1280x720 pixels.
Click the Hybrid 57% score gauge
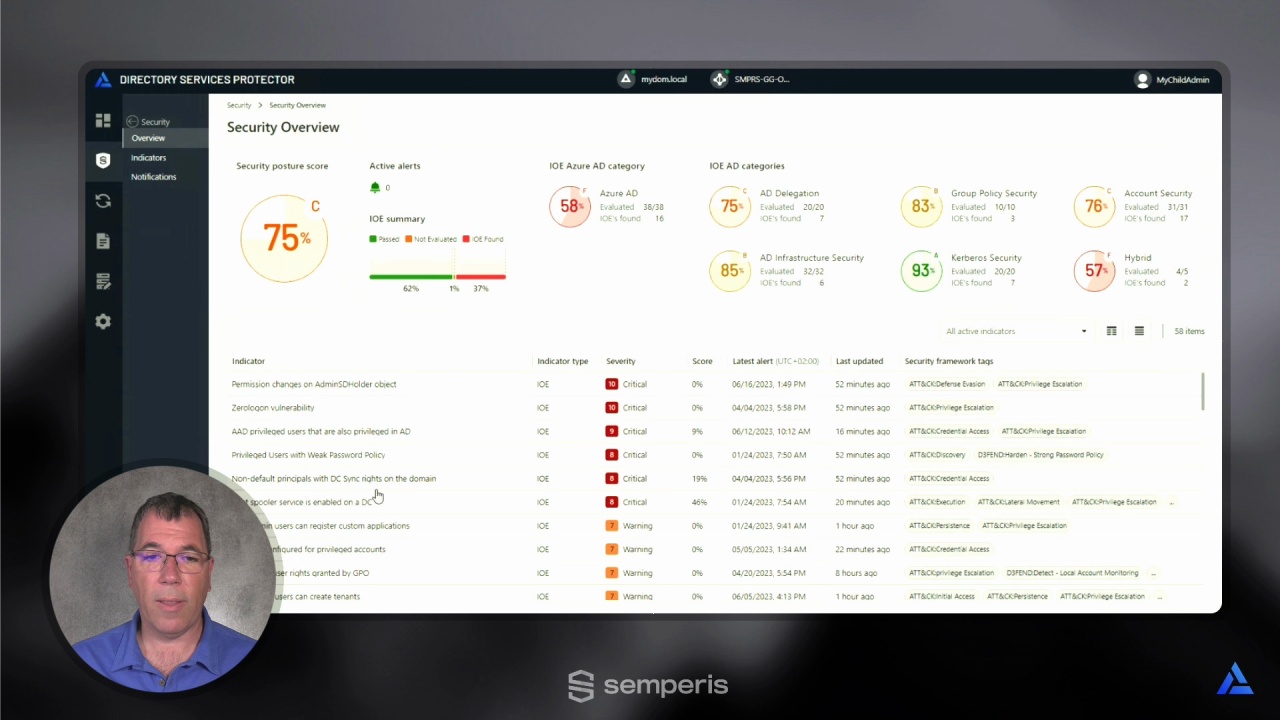click(x=1094, y=270)
